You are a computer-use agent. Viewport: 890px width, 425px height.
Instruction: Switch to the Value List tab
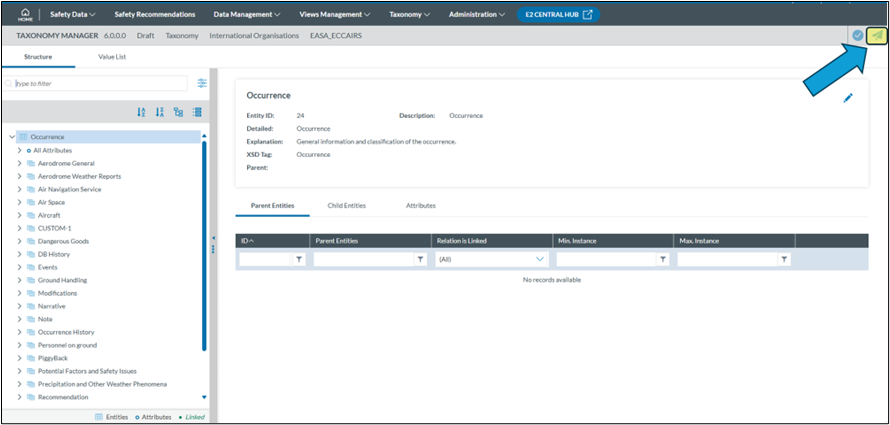pos(112,57)
